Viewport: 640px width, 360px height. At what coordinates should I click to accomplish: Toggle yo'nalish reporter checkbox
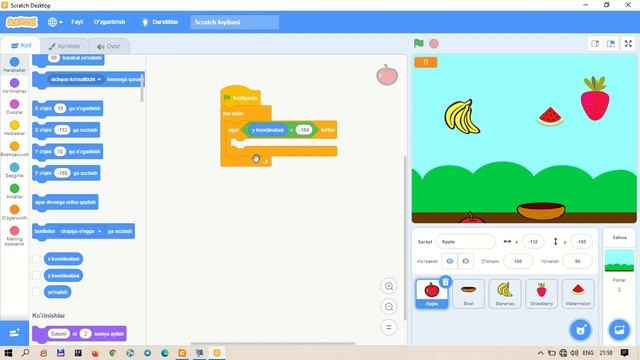click(x=36, y=292)
